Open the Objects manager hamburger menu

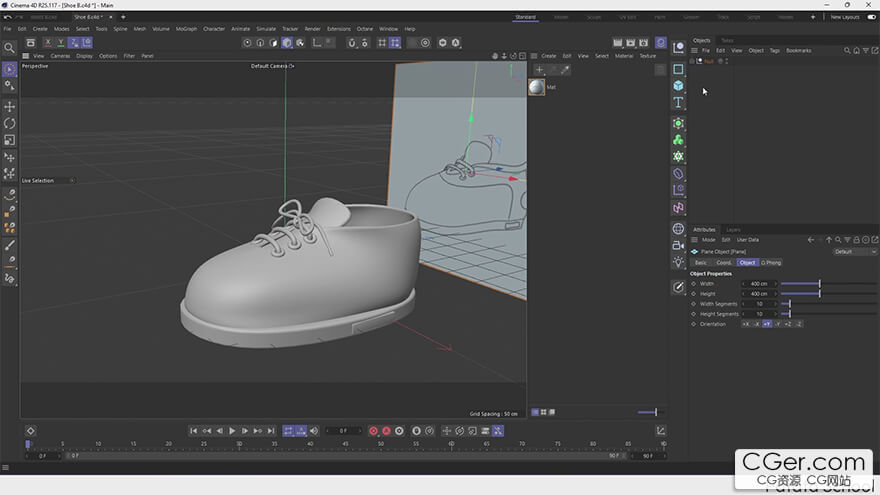[695, 51]
